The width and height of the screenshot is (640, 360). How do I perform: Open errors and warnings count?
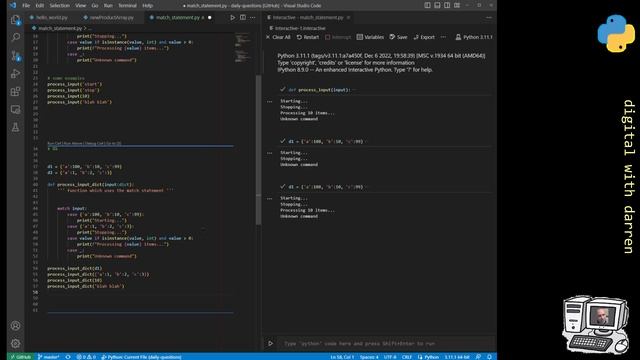point(86,357)
